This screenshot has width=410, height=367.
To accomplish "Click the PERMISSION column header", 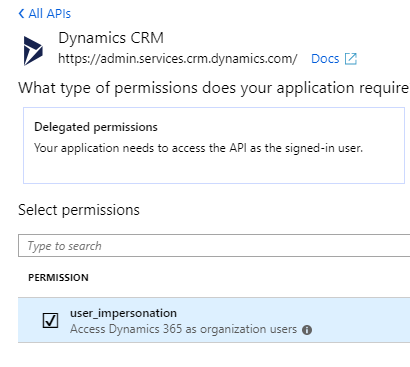I will point(58,278).
